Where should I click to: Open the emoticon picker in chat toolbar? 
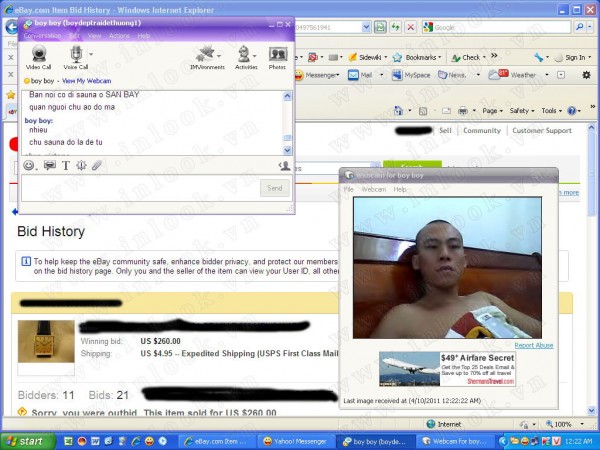29,165
